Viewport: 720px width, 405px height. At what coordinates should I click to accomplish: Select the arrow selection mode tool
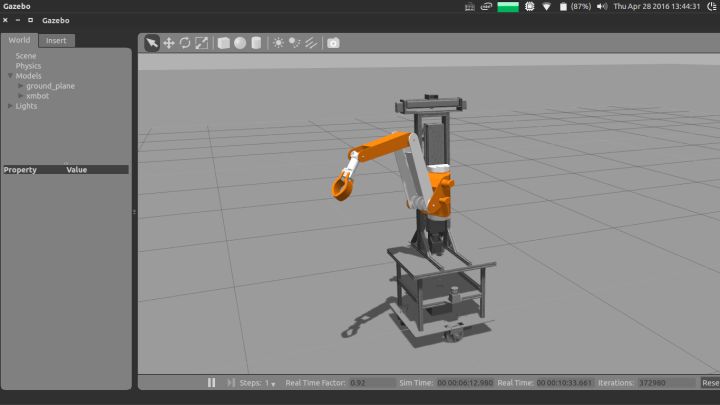tap(152, 43)
